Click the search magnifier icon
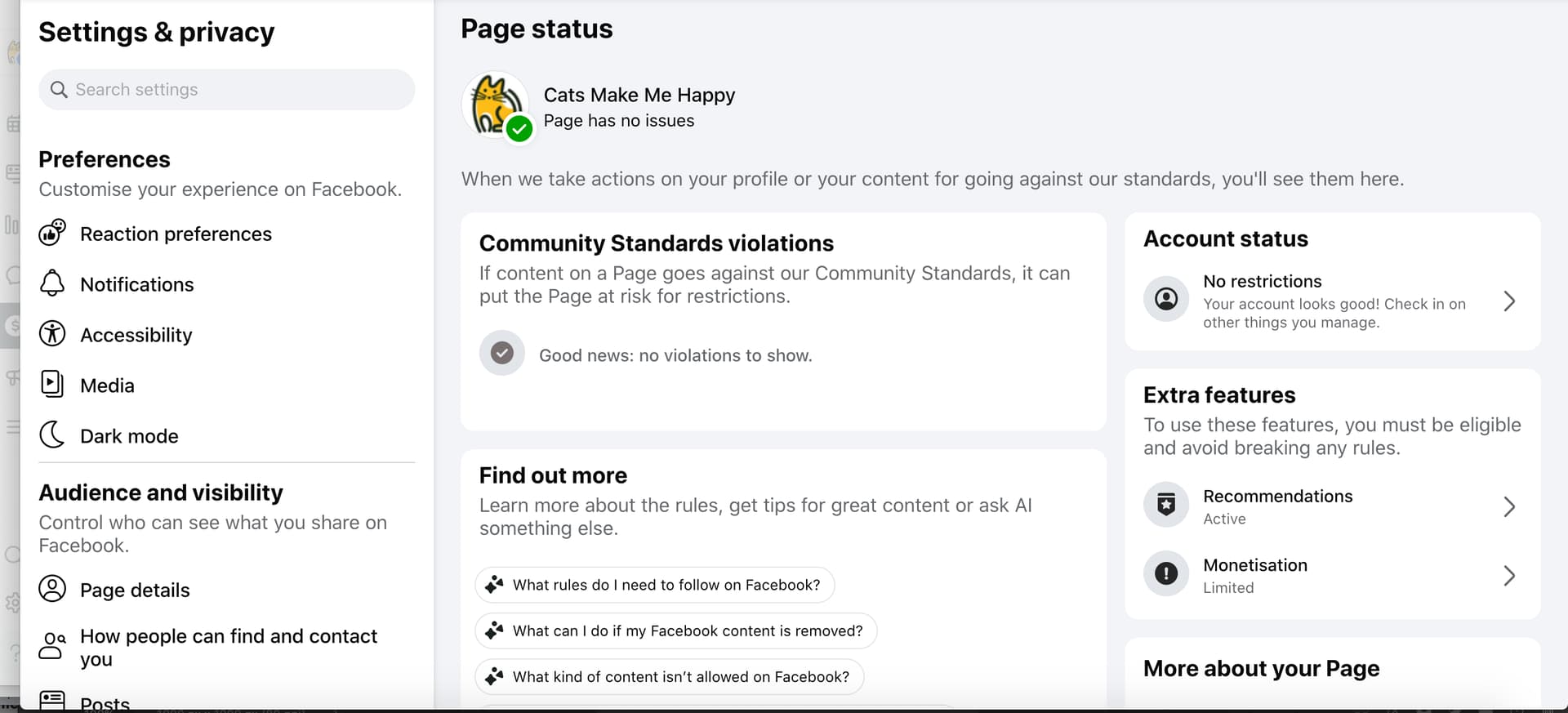The image size is (1568, 713). click(x=59, y=89)
